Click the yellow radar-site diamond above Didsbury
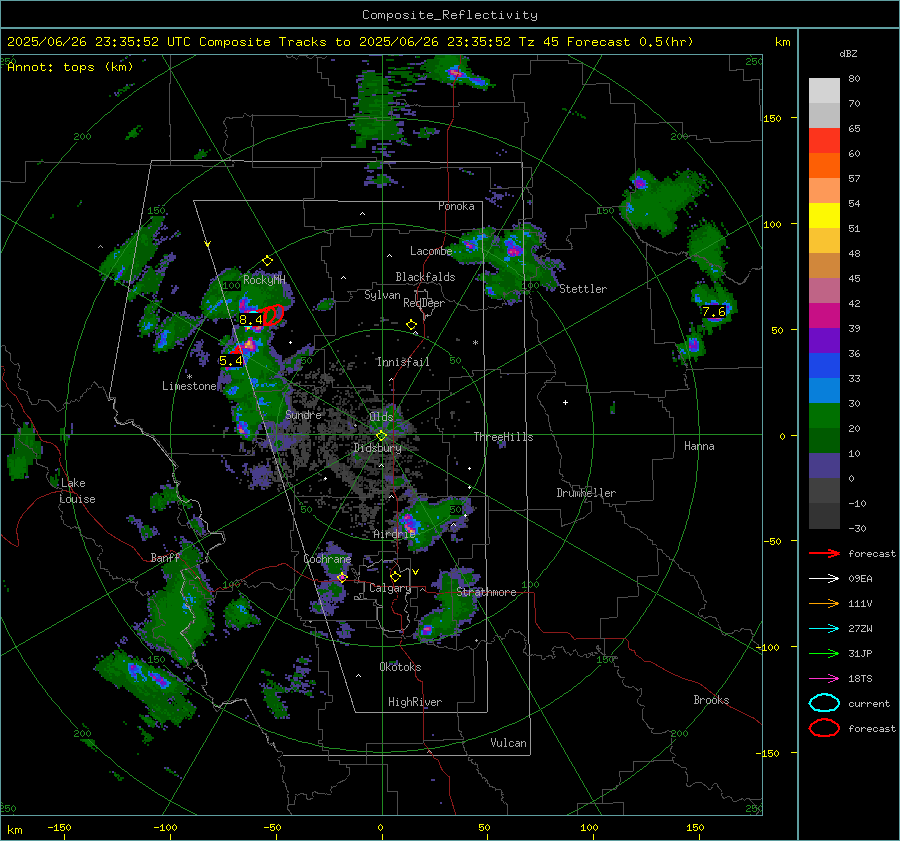 [381, 436]
